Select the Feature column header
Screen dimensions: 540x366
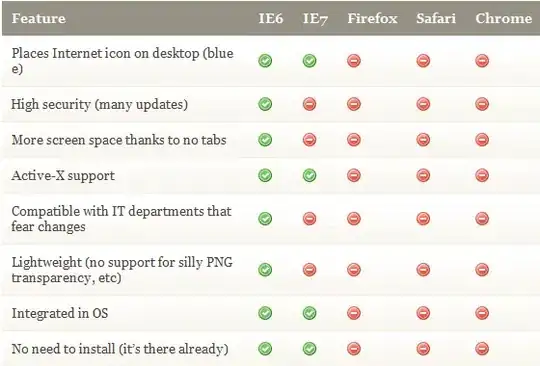(x=39, y=18)
